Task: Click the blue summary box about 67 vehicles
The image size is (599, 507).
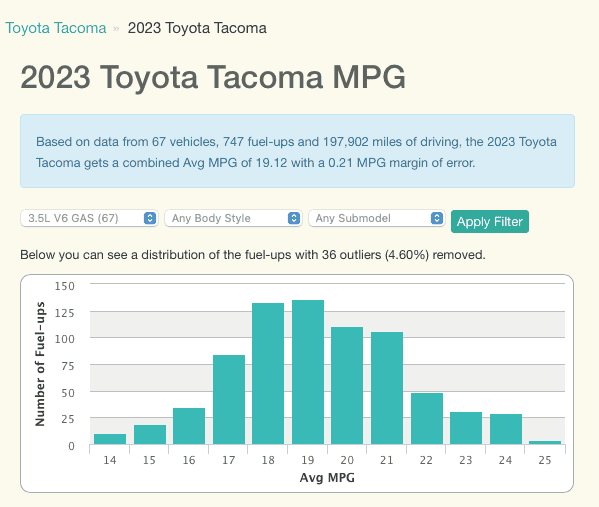Action: pos(297,151)
